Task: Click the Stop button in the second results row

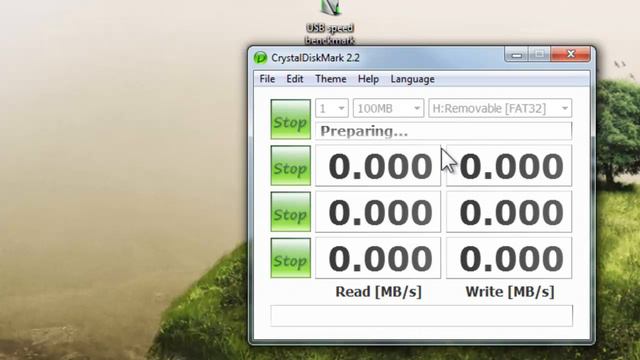Action: tap(291, 212)
